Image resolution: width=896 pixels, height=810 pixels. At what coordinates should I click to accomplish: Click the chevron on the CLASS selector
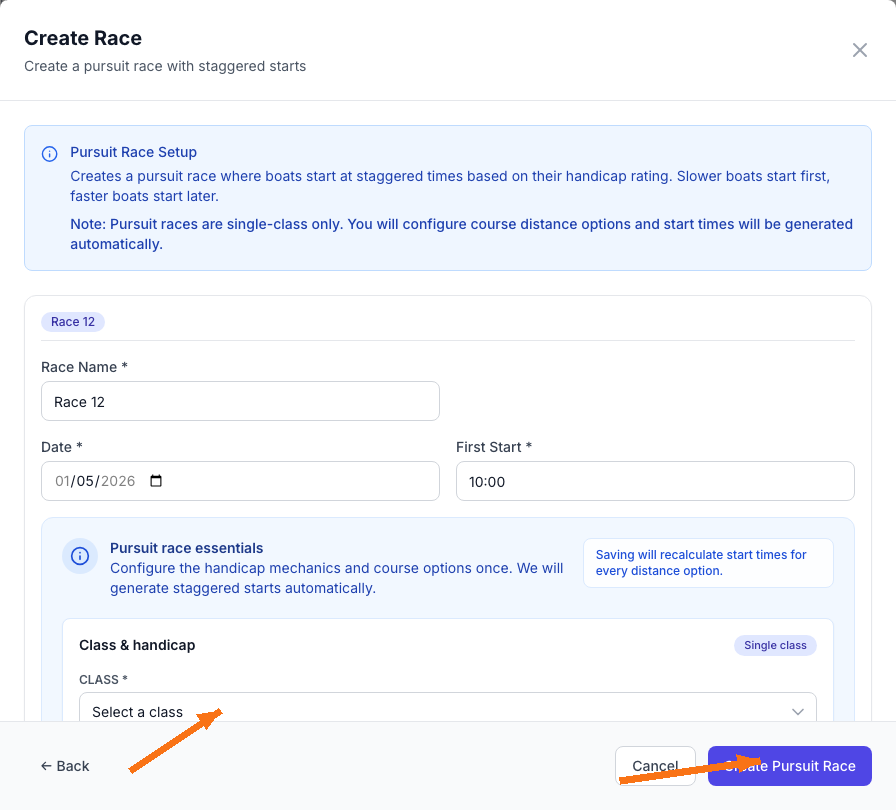tap(797, 711)
